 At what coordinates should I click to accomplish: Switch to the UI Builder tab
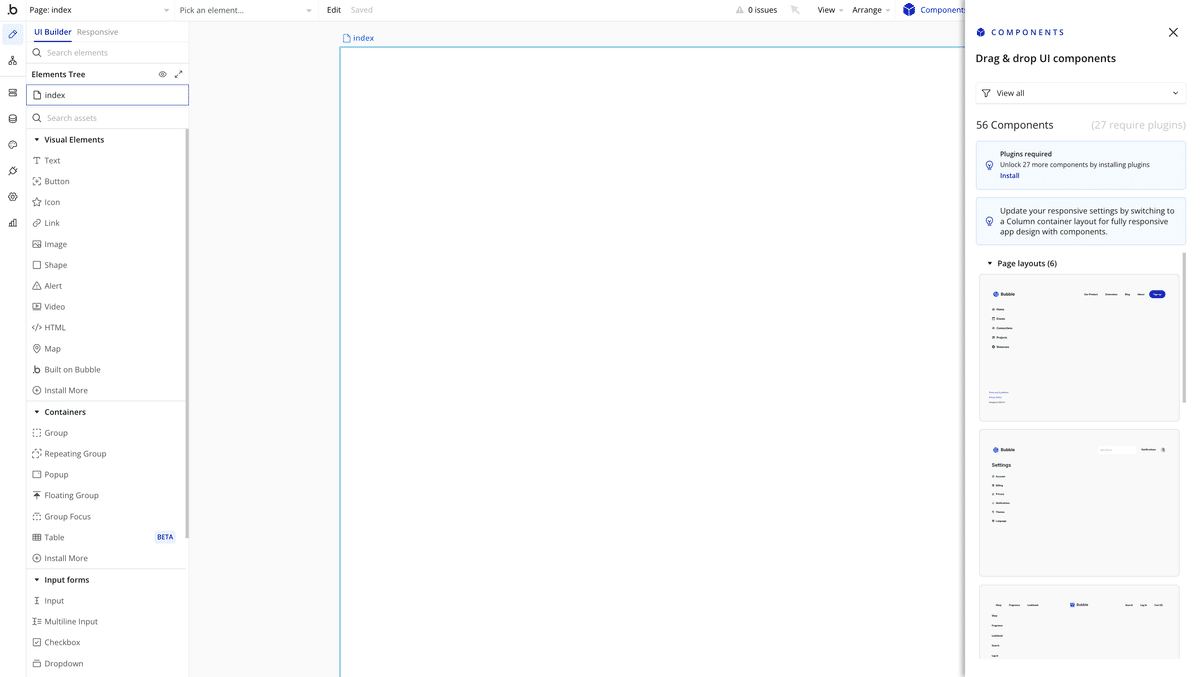tap(53, 32)
